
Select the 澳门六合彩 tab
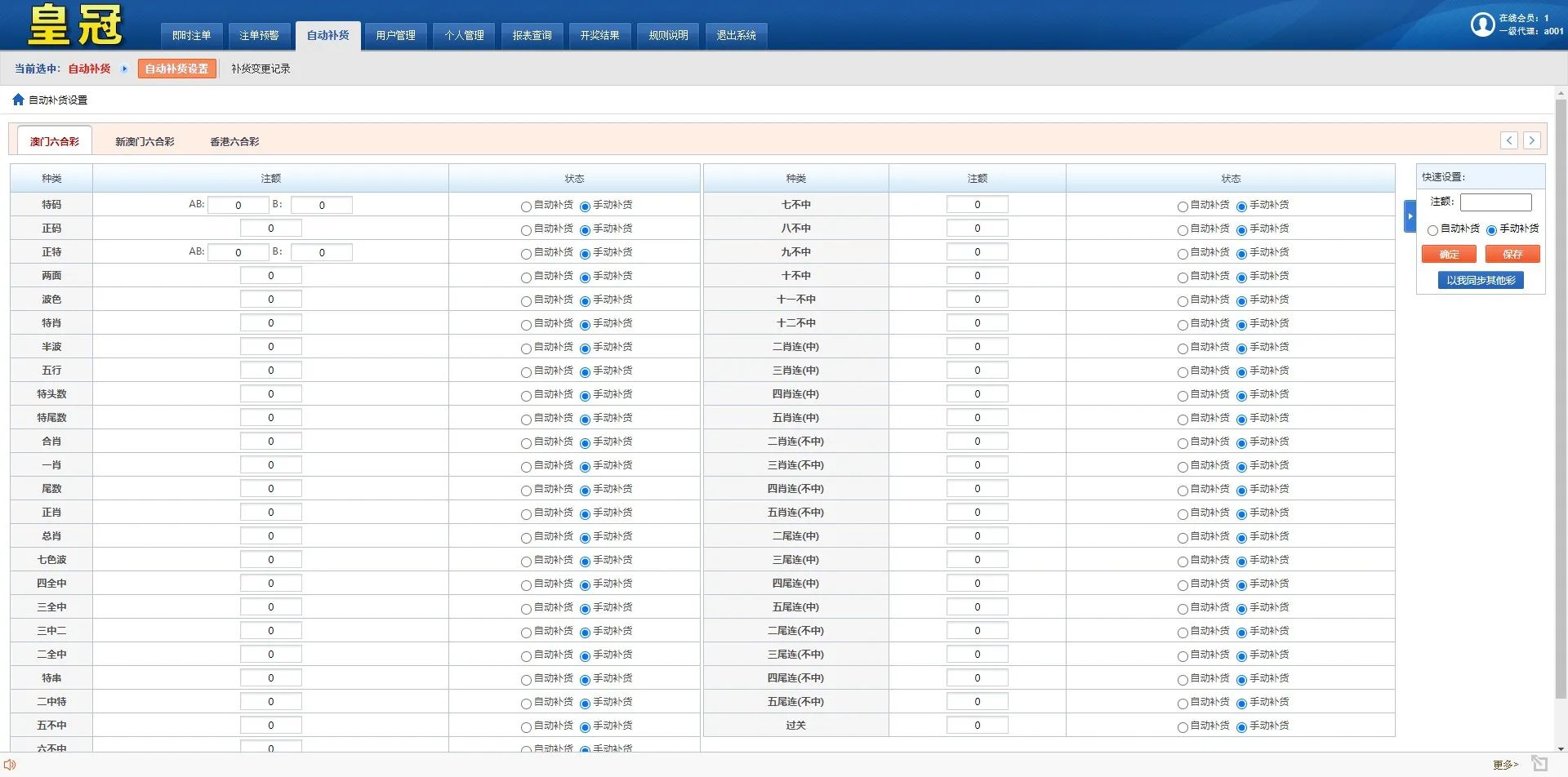tap(55, 141)
